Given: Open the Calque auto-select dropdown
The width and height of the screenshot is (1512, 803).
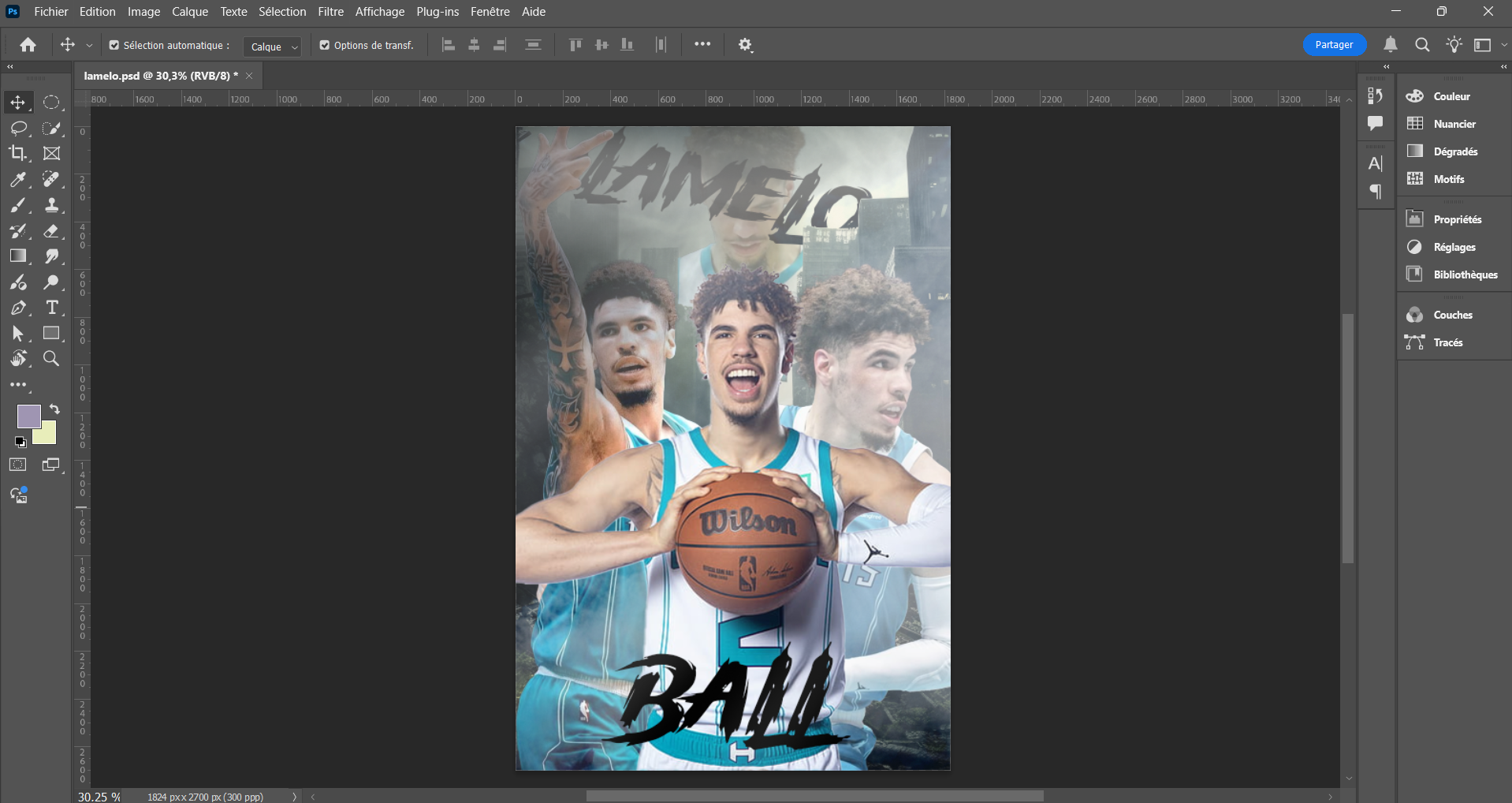Looking at the screenshot, I should [272, 47].
